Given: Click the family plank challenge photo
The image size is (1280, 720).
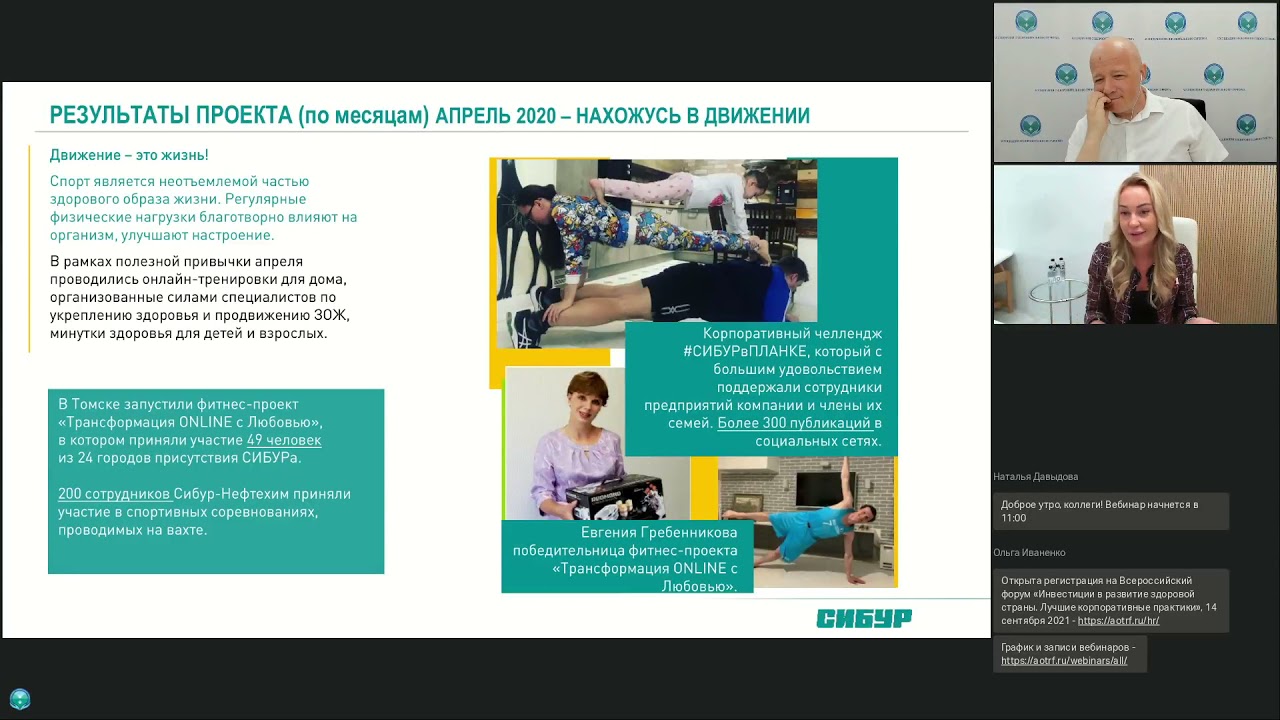Looking at the screenshot, I should [x=658, y=253].
